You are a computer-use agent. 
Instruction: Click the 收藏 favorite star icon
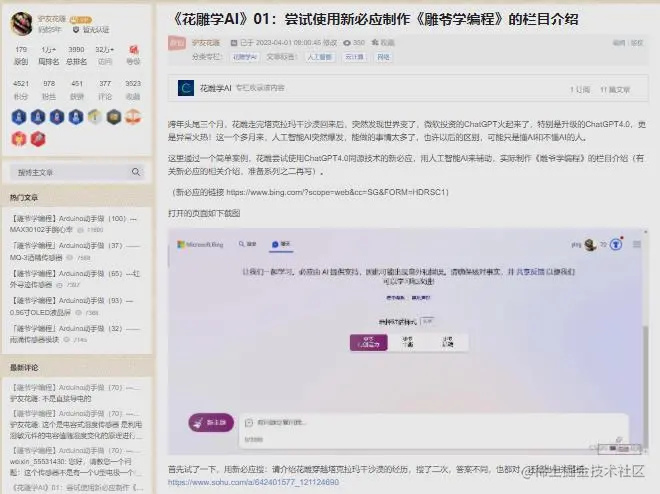click(x=375, y=42)
